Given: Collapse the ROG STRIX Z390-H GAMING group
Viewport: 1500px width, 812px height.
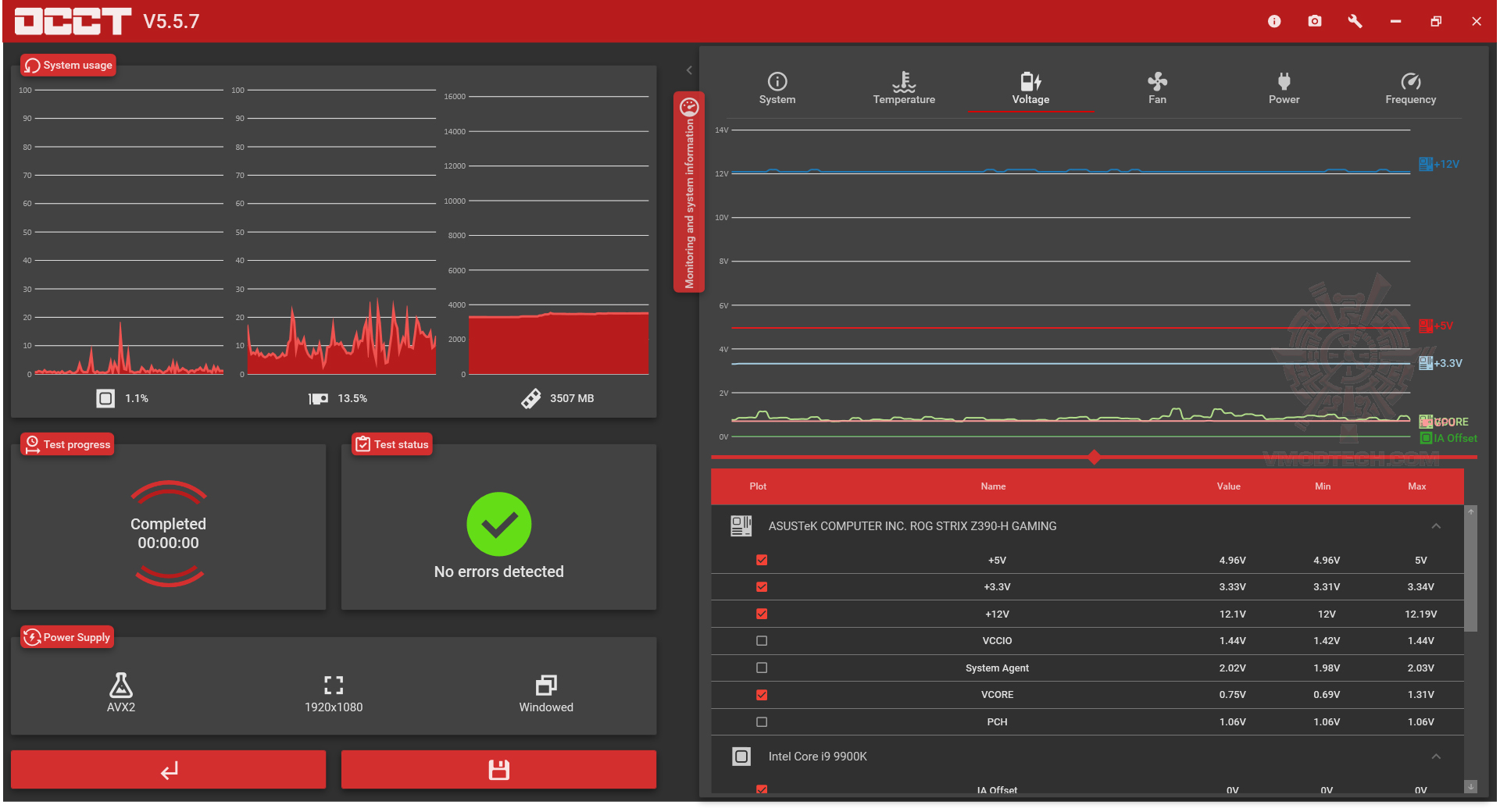Looking at the screenshot, I should click(x=1436, y=525).
